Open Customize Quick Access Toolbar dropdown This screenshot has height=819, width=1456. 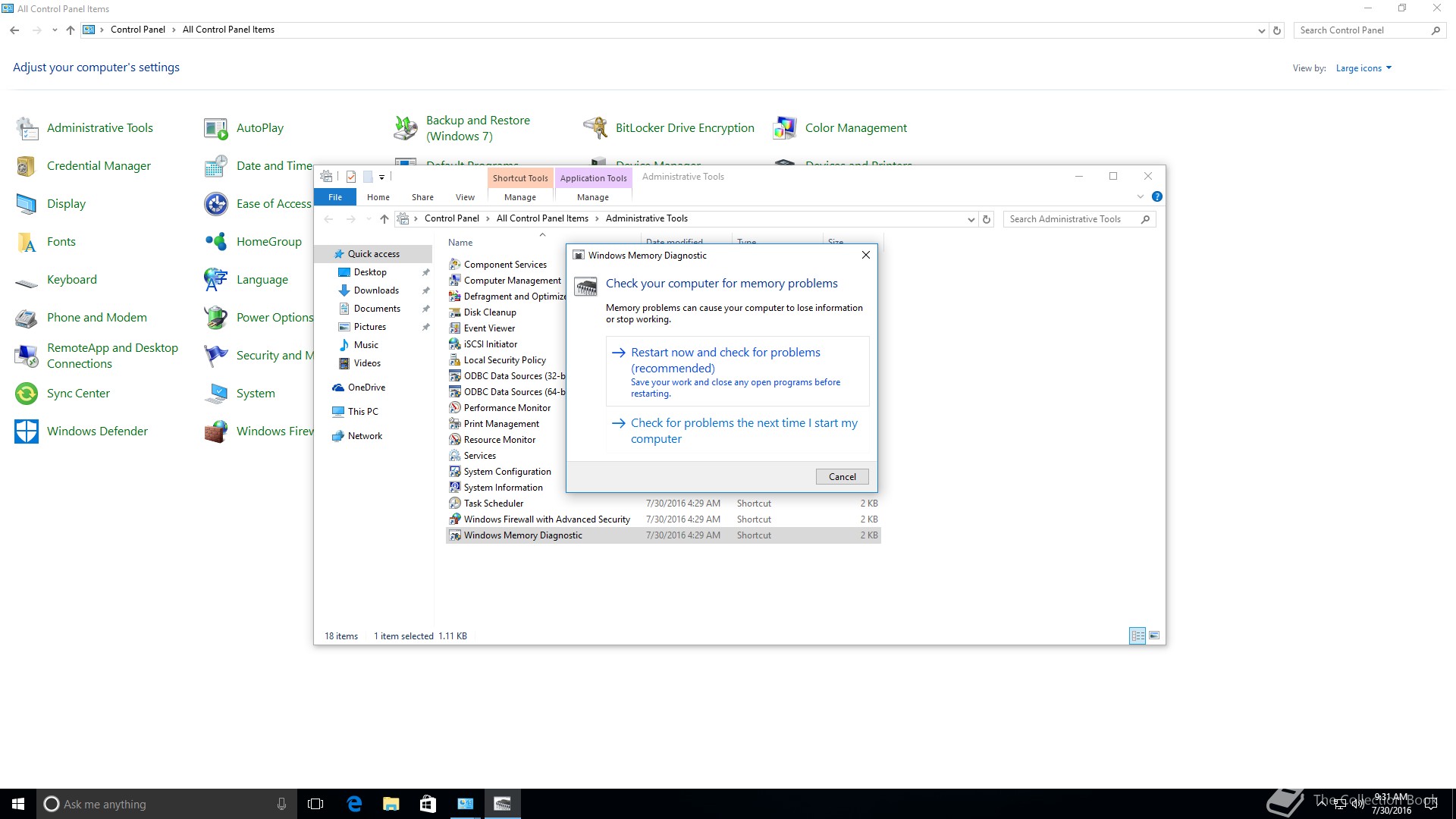click(x=382, y=177)
